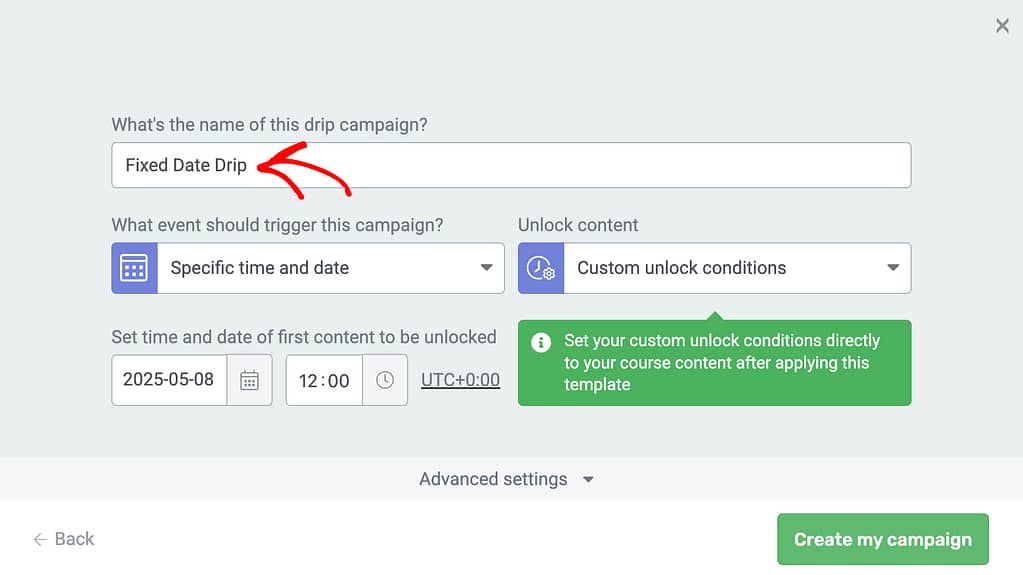The image size is (1023, 575).
Task: Close the dialog with the X icon
Action: pos(1002,26)
